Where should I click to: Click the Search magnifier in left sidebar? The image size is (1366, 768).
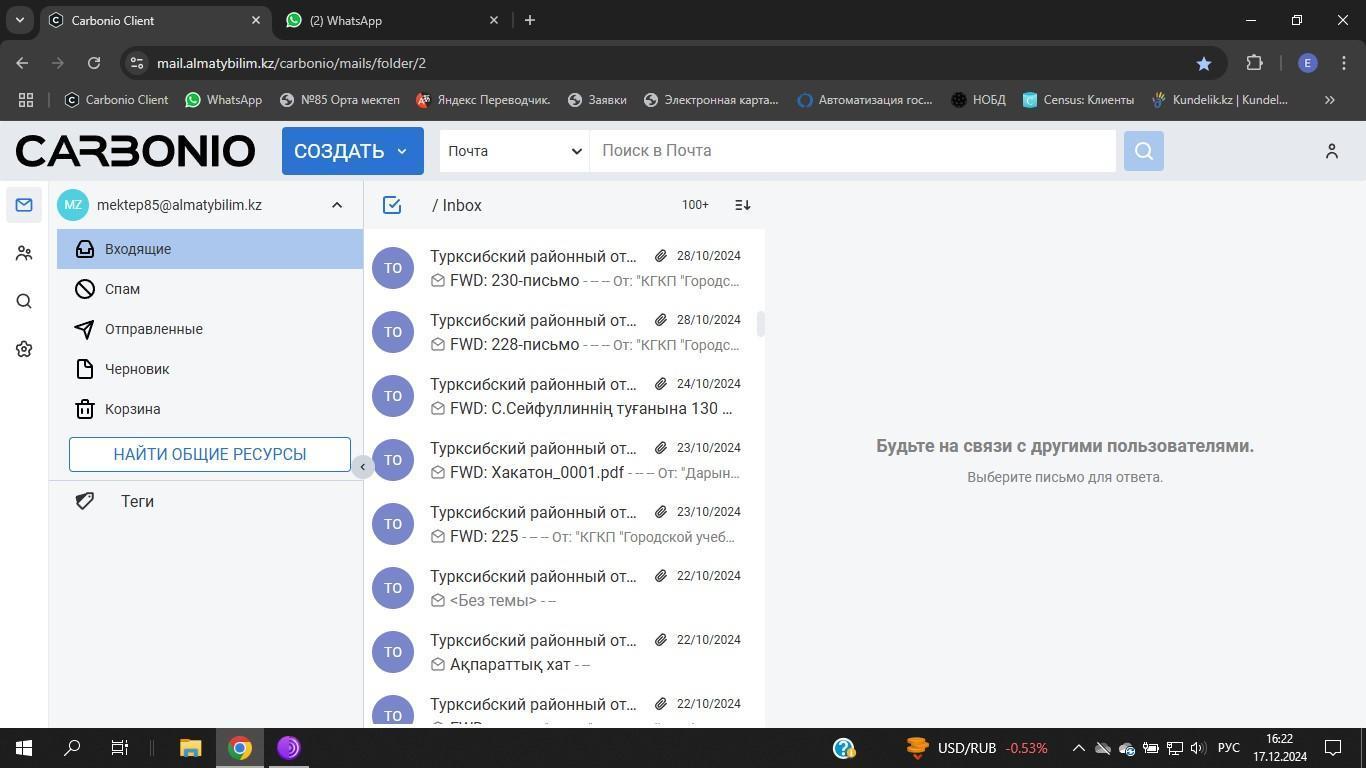[24, 302]
